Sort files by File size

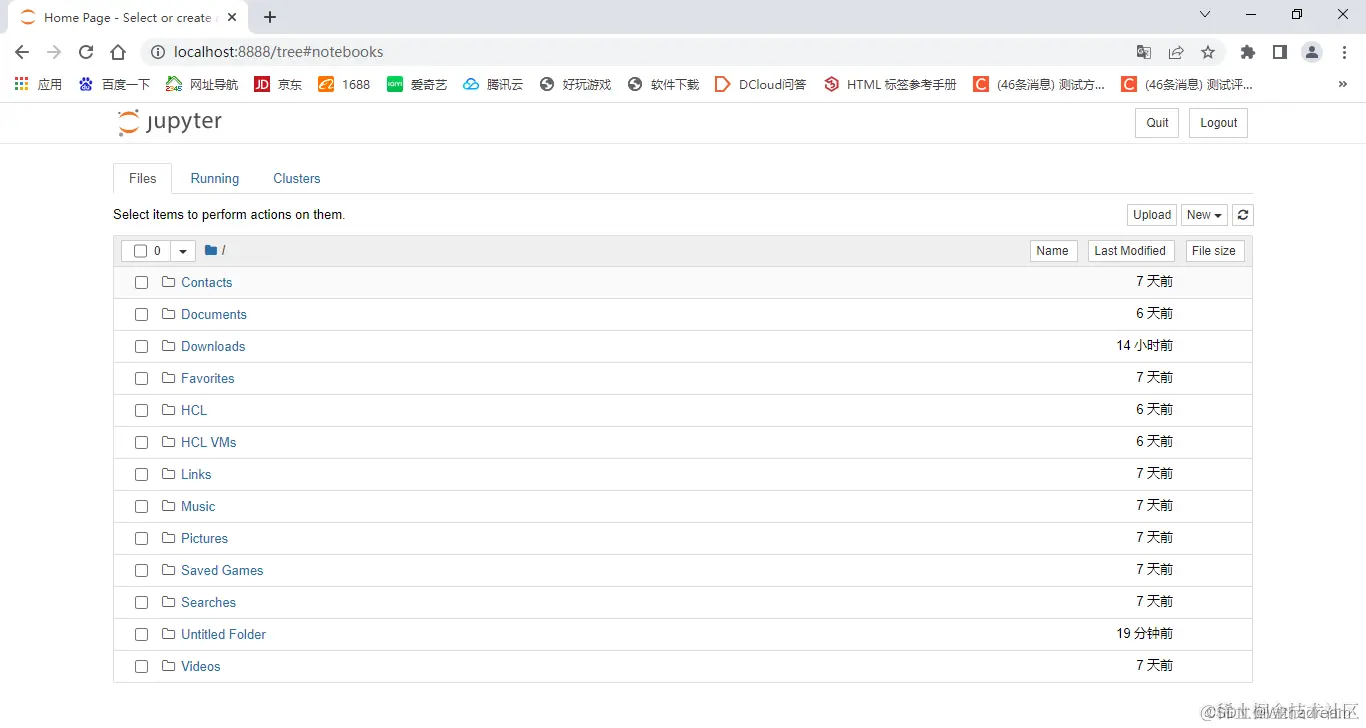1214,251
